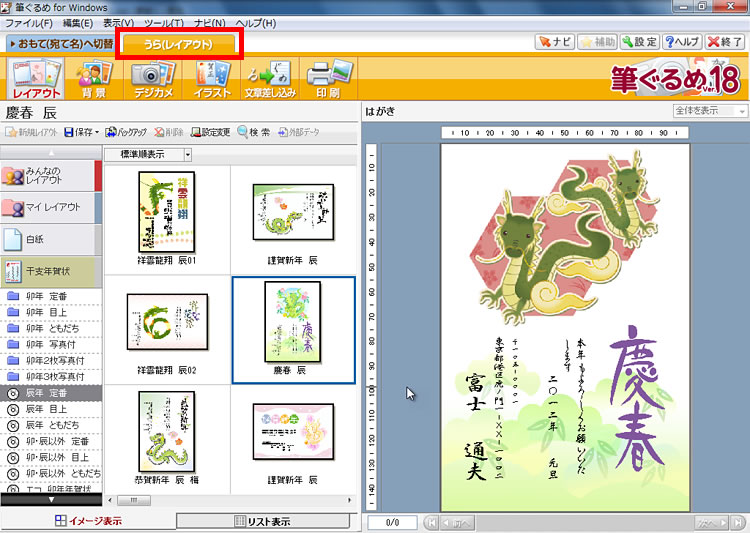This screenshot has height=533, width=750.
Task: Go to previous page 前へ
Action: pyautogui.click(x=458, y=522)
